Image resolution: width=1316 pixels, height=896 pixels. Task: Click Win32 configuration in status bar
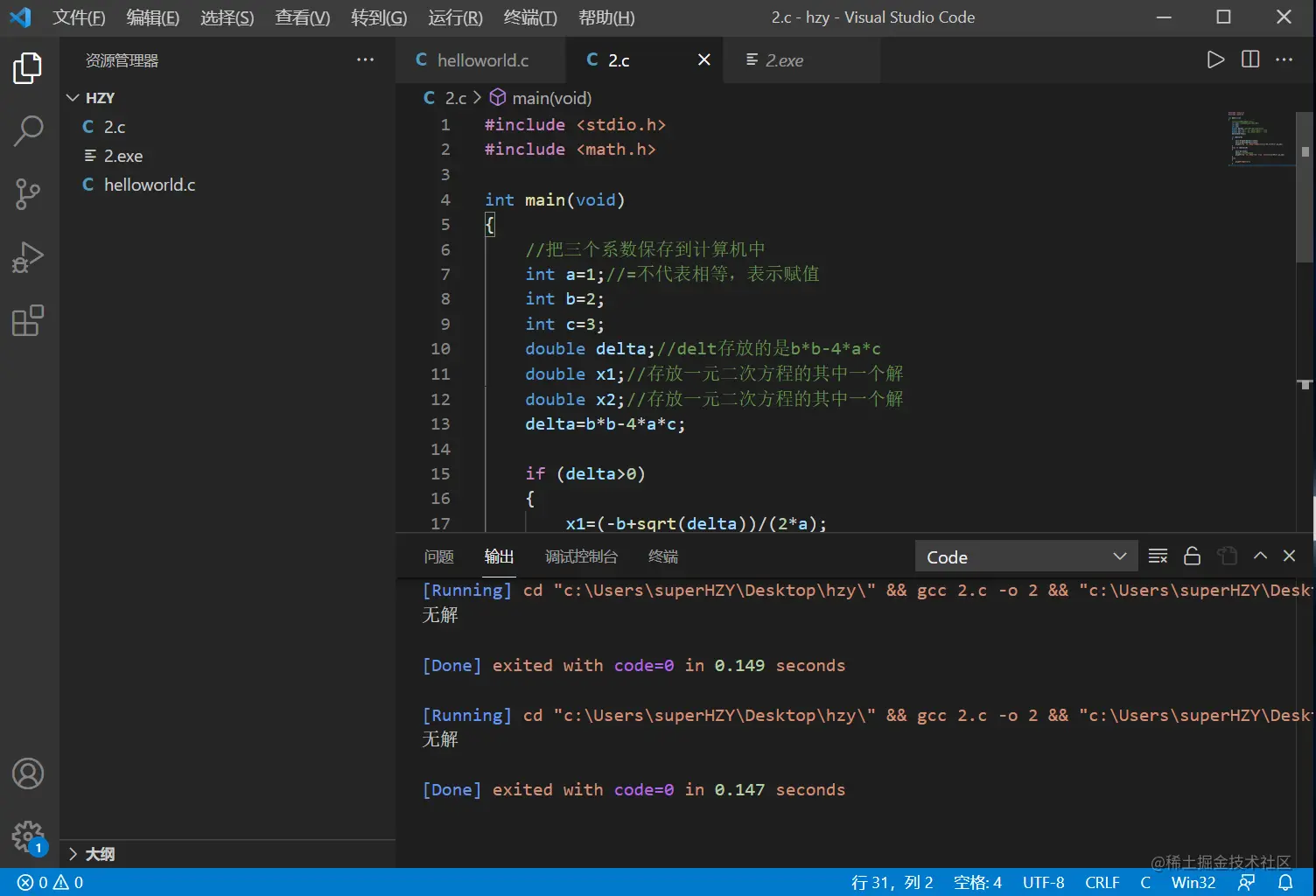point(1193,883)
